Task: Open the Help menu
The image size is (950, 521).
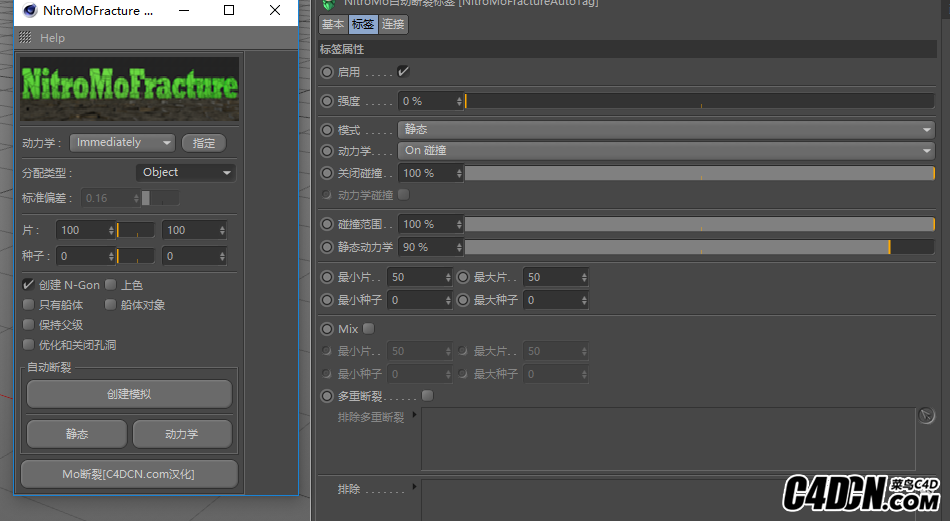Action: click(52, 38)
